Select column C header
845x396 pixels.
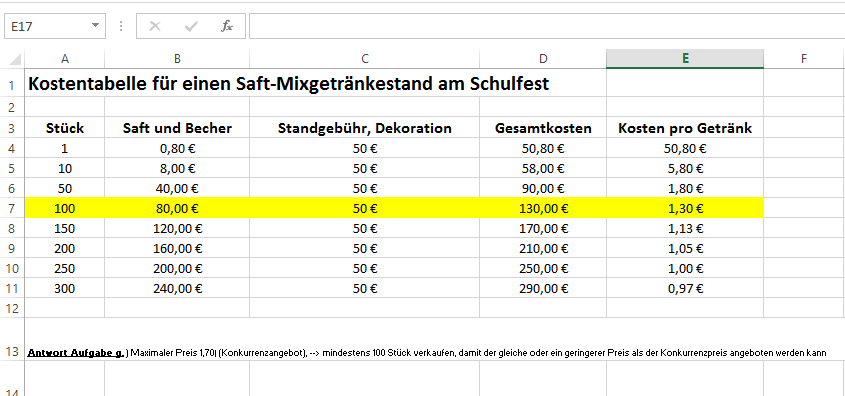click(x=365, y=59)
